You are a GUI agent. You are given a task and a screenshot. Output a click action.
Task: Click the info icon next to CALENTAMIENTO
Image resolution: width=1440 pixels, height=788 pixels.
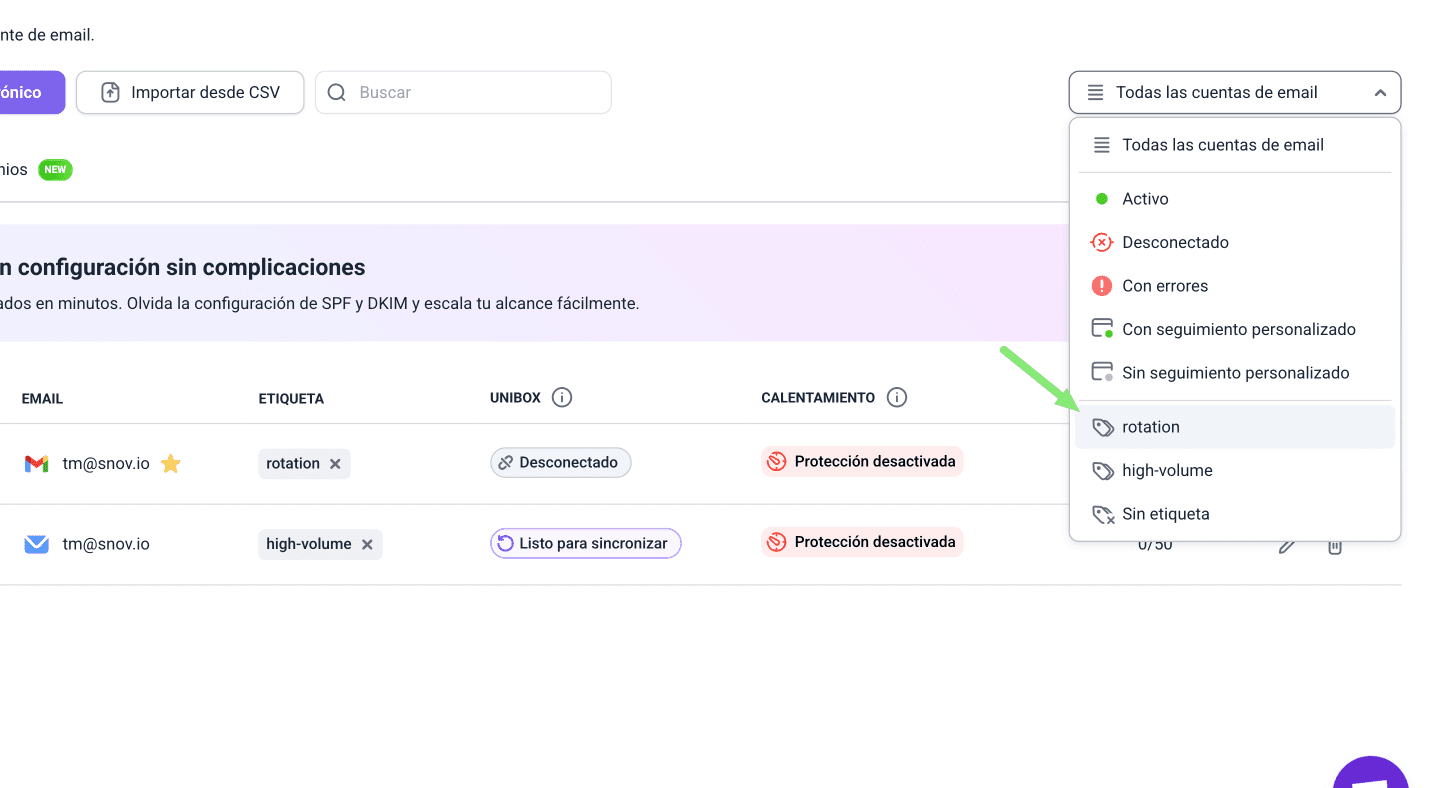[897, 398]
